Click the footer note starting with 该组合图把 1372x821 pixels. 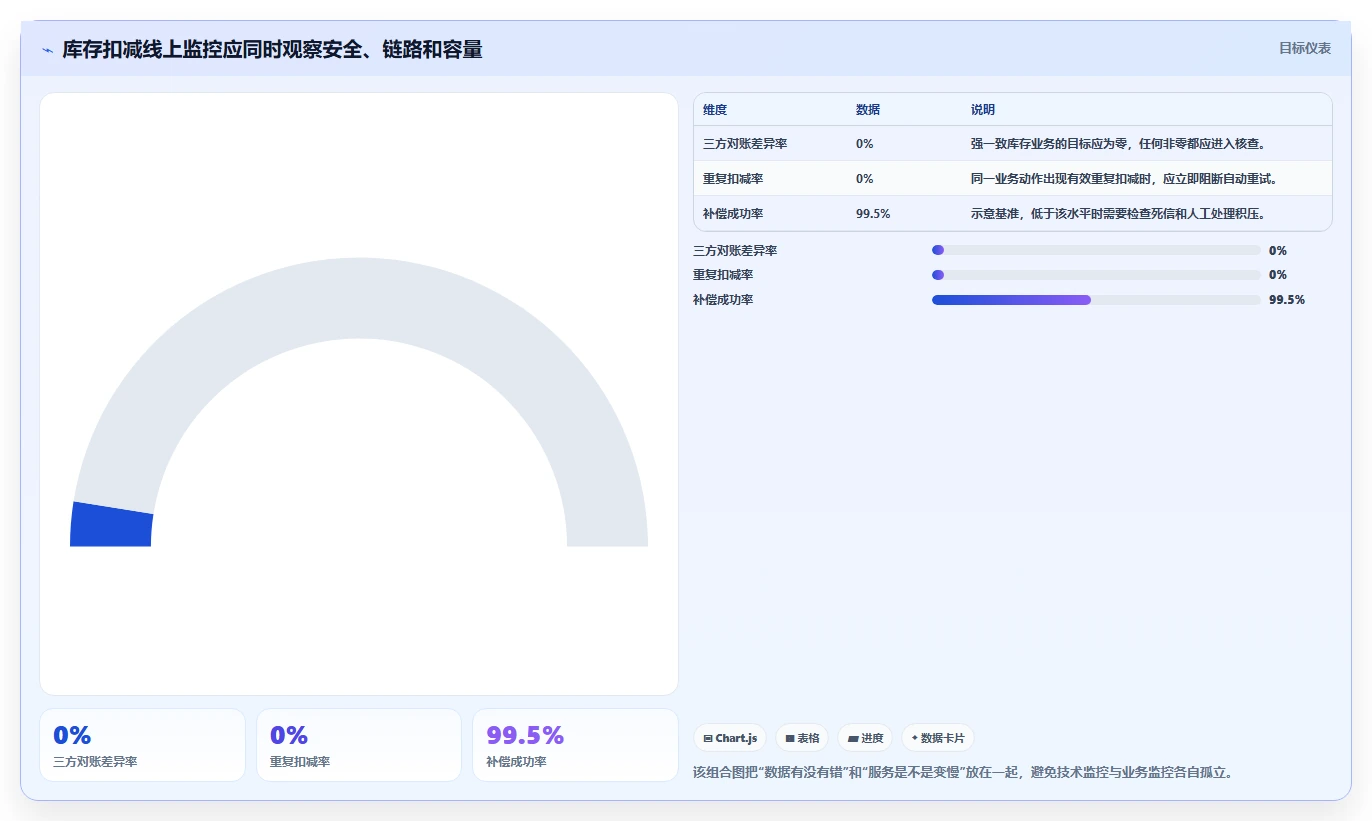(963, 772)
